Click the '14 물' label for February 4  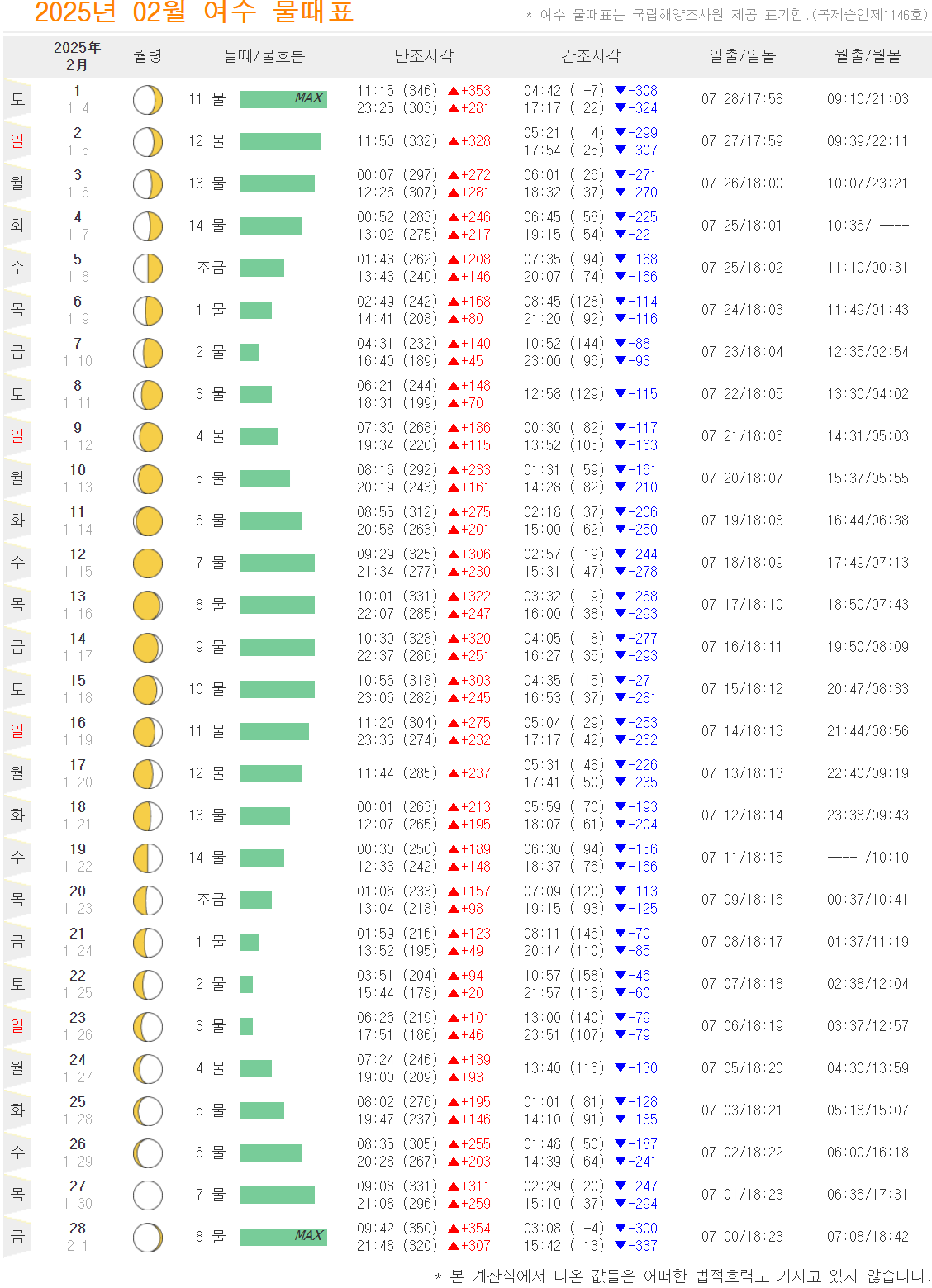pos(207,226)
